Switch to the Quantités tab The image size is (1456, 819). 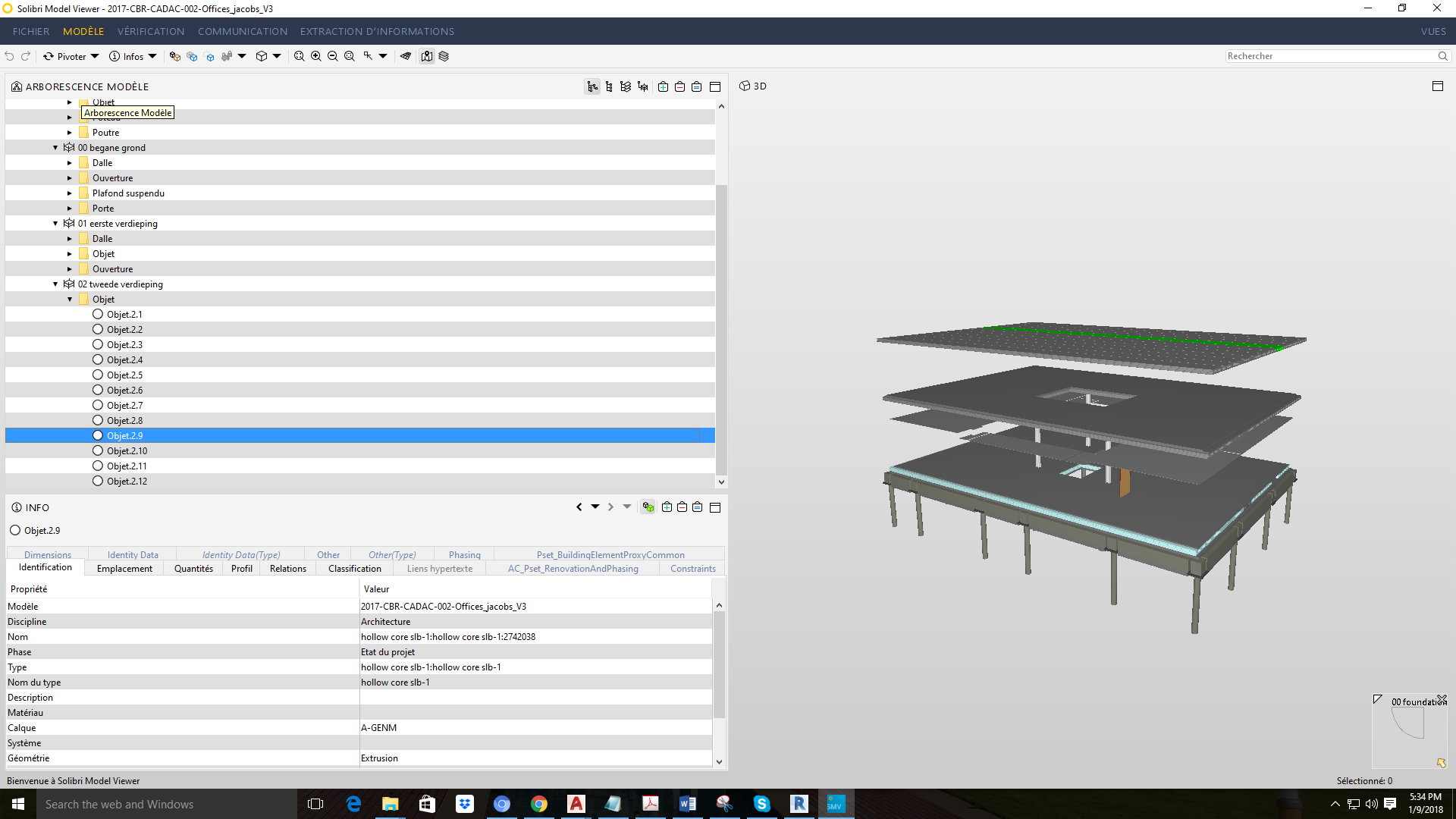[x=193, y=568]
